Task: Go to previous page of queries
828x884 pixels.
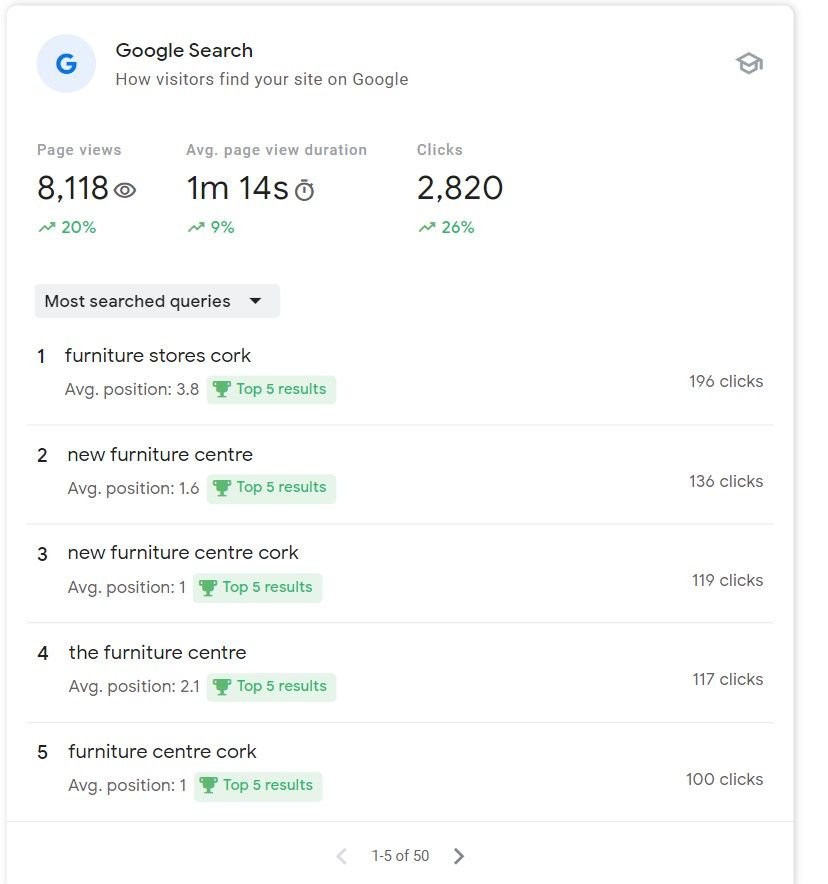Action: (341, 856)
